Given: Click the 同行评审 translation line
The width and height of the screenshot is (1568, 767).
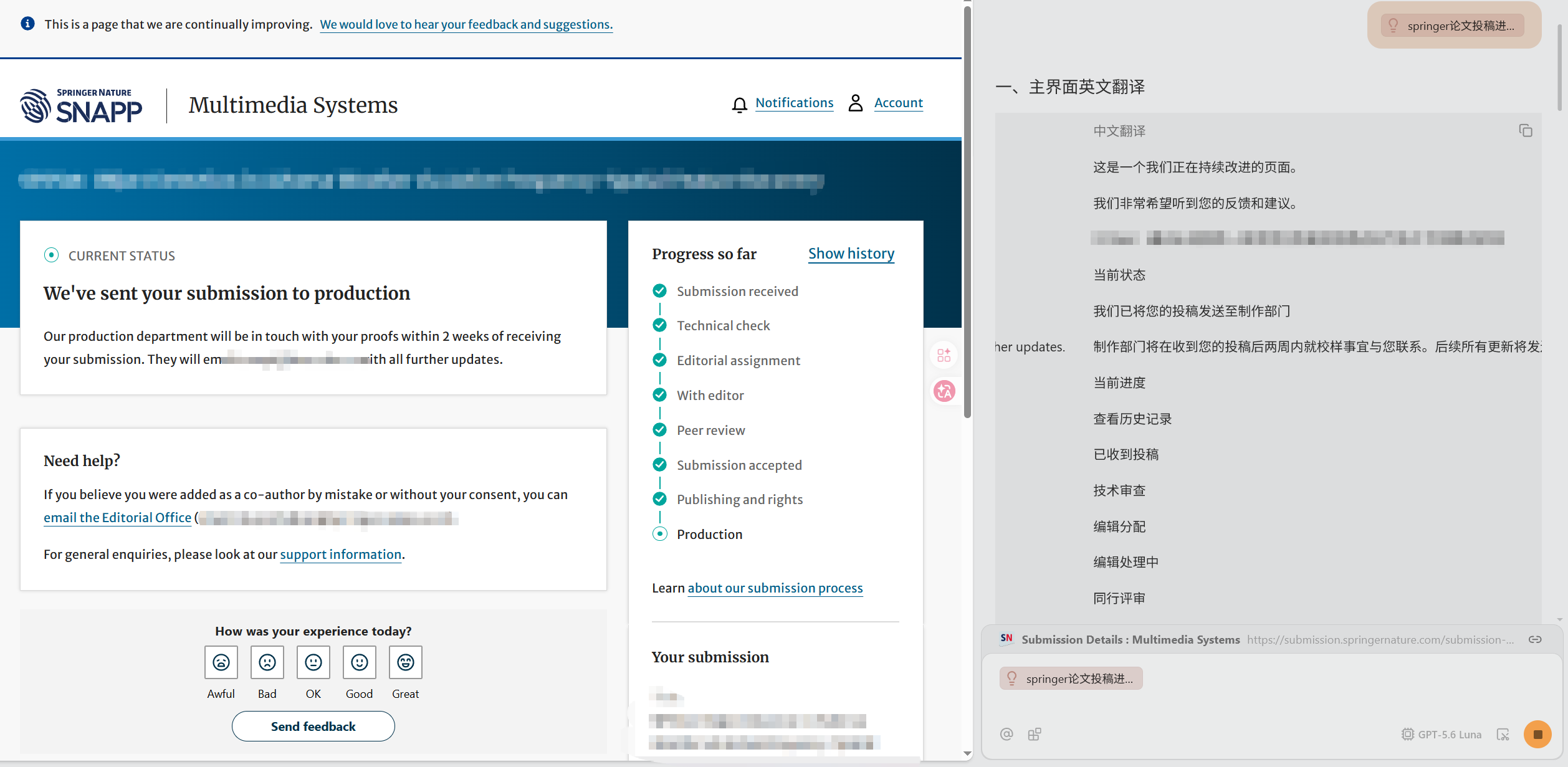Looking at the screenshot, I should point(1119,599).
